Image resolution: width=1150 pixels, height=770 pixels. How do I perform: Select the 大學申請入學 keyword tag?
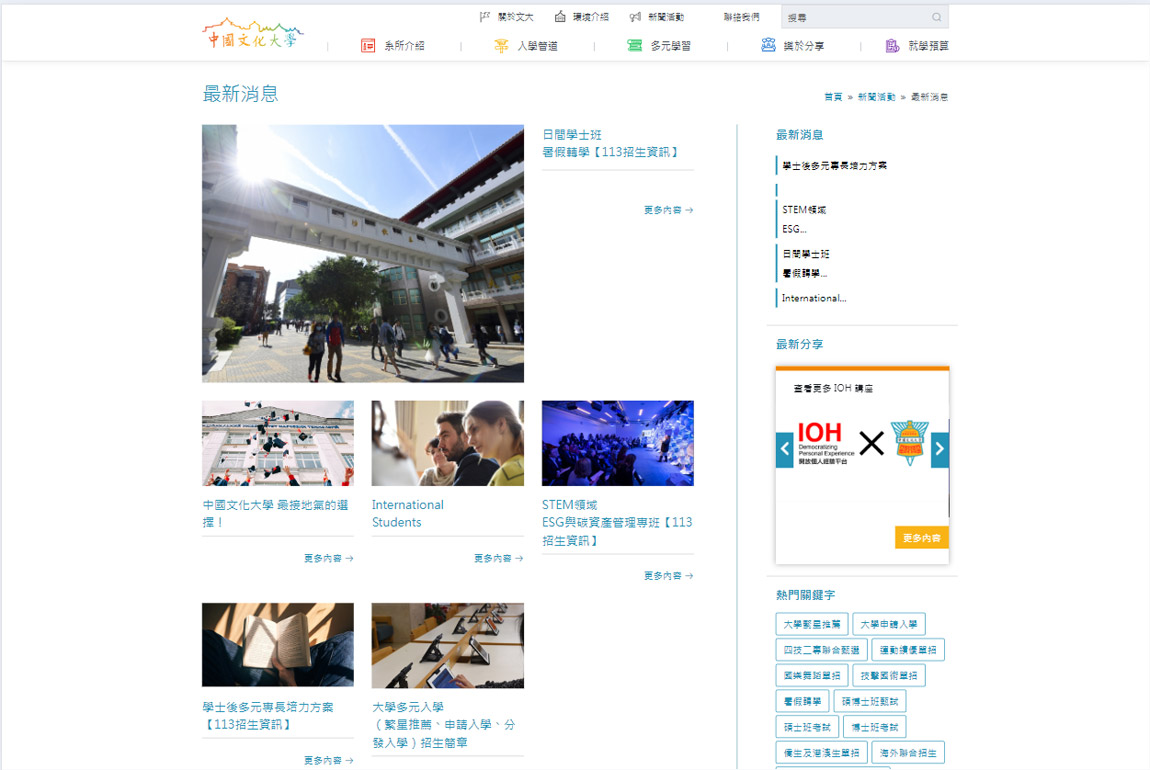click(888, 624)
